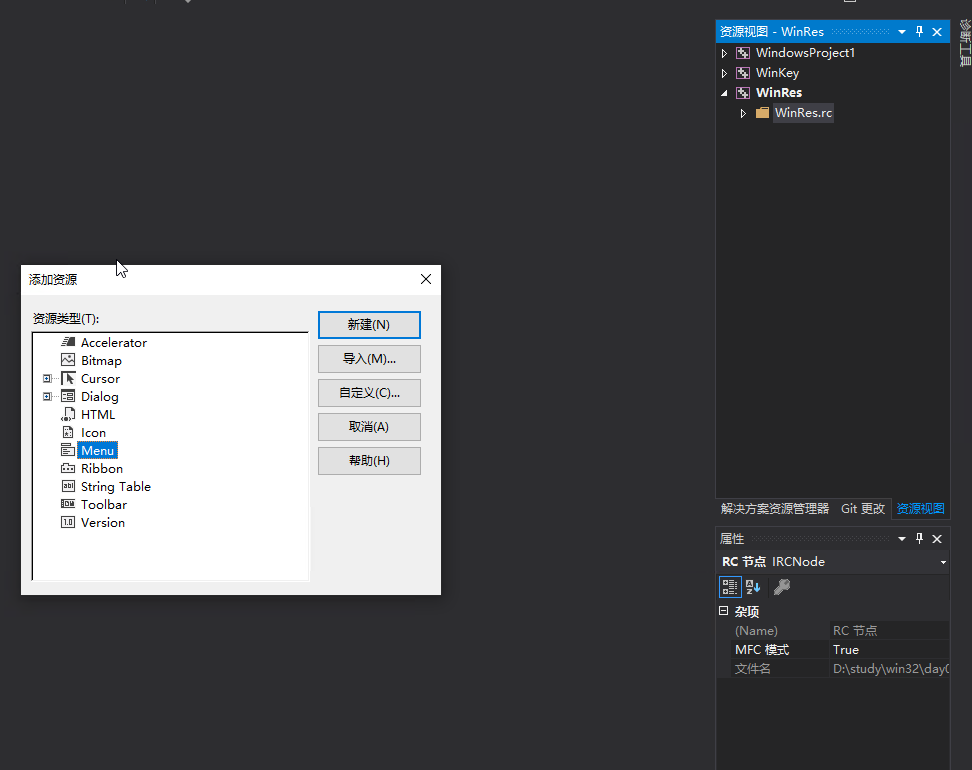Close the Add Resource dialog
The image size is (972, 770).
(426, 279)
